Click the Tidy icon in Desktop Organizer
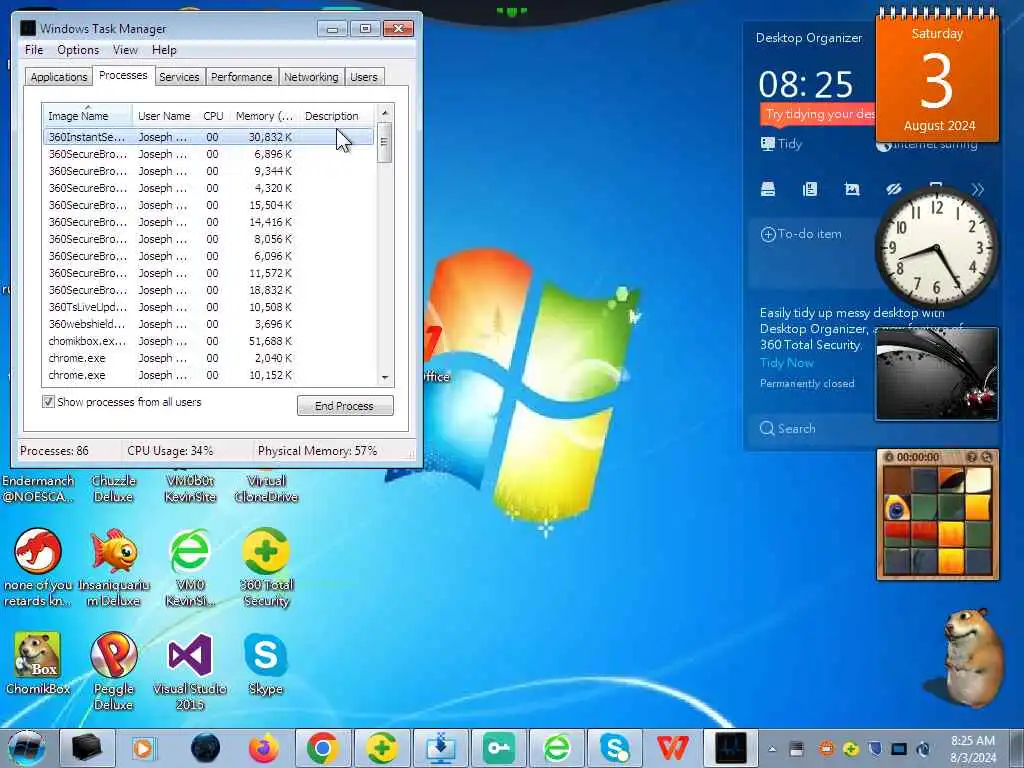The width and height of the screenshot is (1024, 768). (768, 144)
